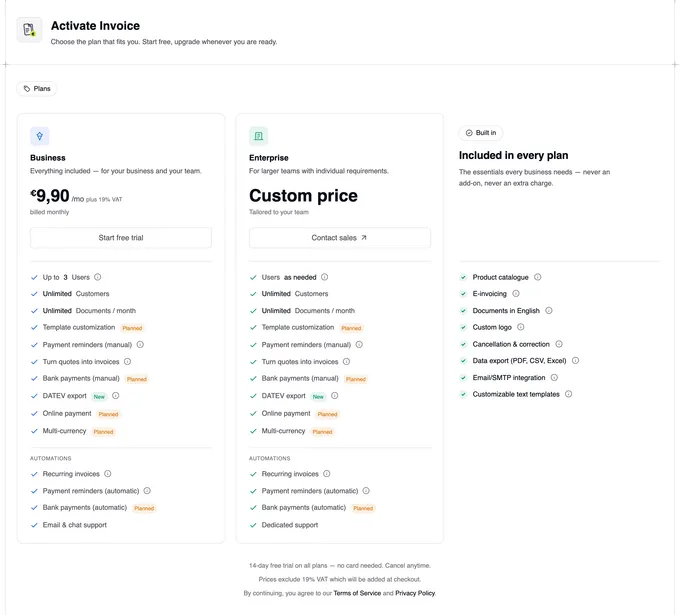
Task: Show info for Enterprise DATEV export
Action: 334,396
